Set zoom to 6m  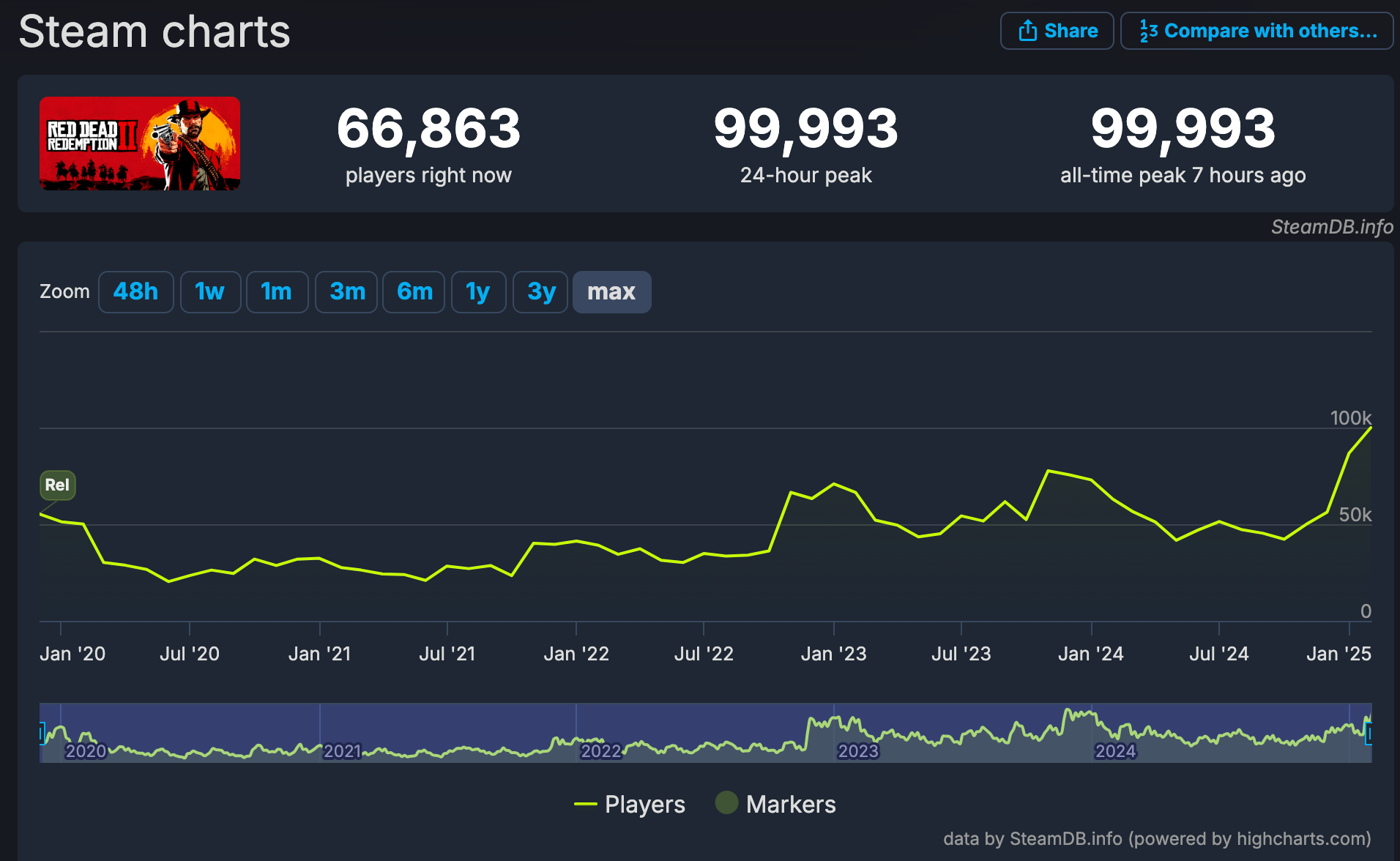click(414, 292)
